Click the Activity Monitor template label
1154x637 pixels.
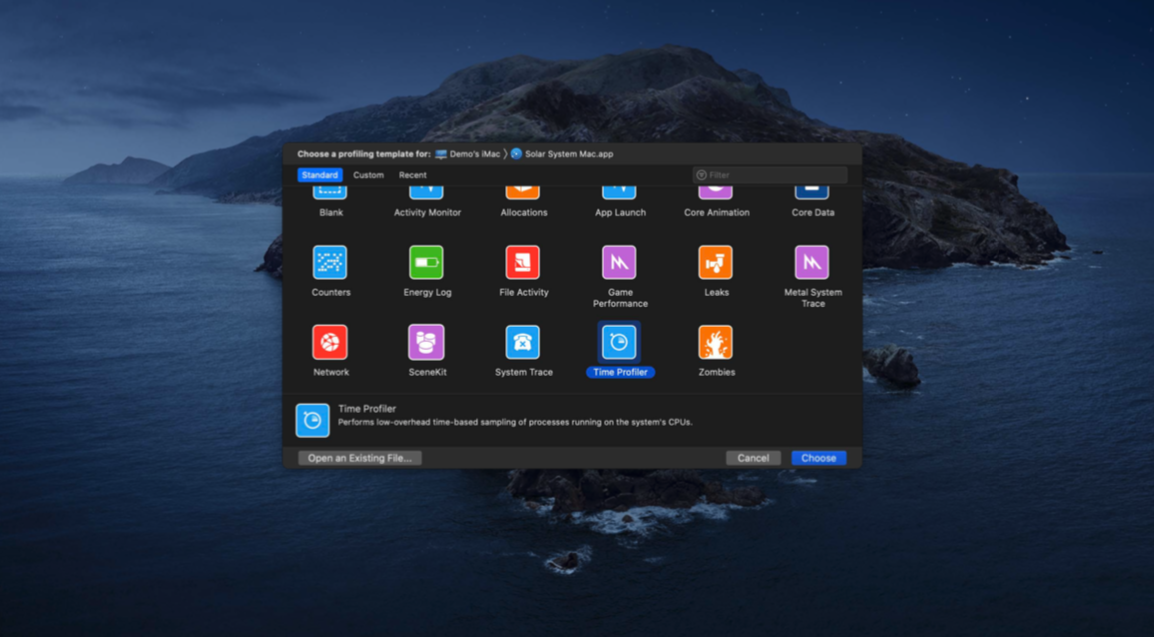[428, 213]
